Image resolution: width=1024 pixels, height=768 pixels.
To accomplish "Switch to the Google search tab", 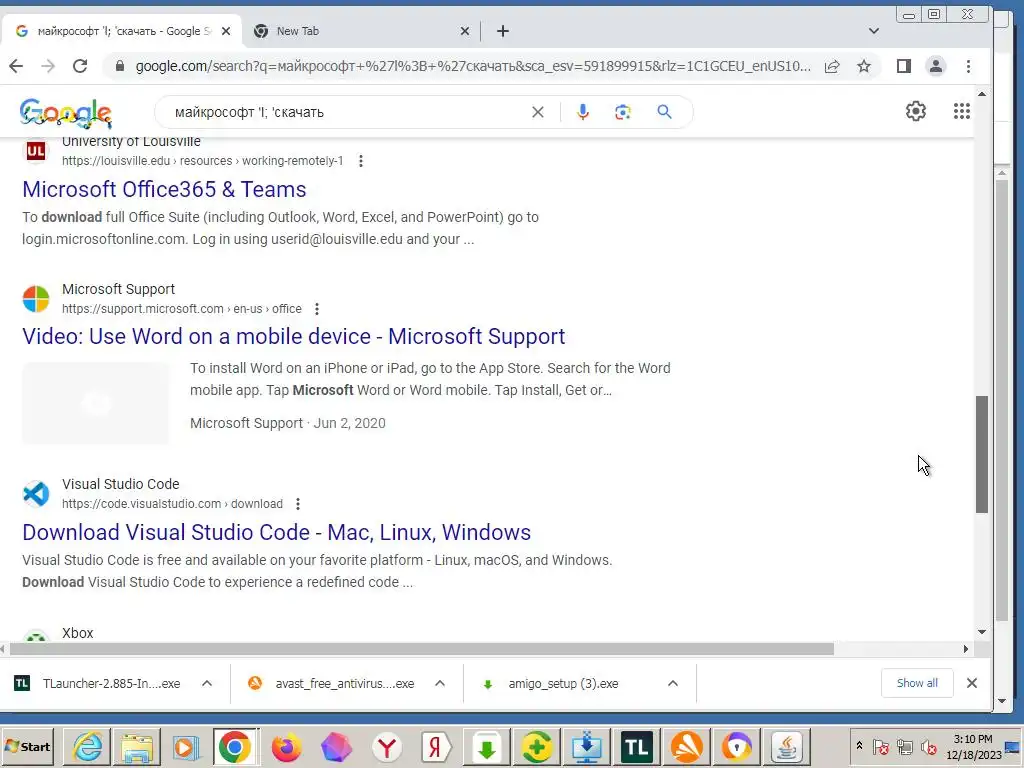I will pyautogui.click(x=121, y=31).
